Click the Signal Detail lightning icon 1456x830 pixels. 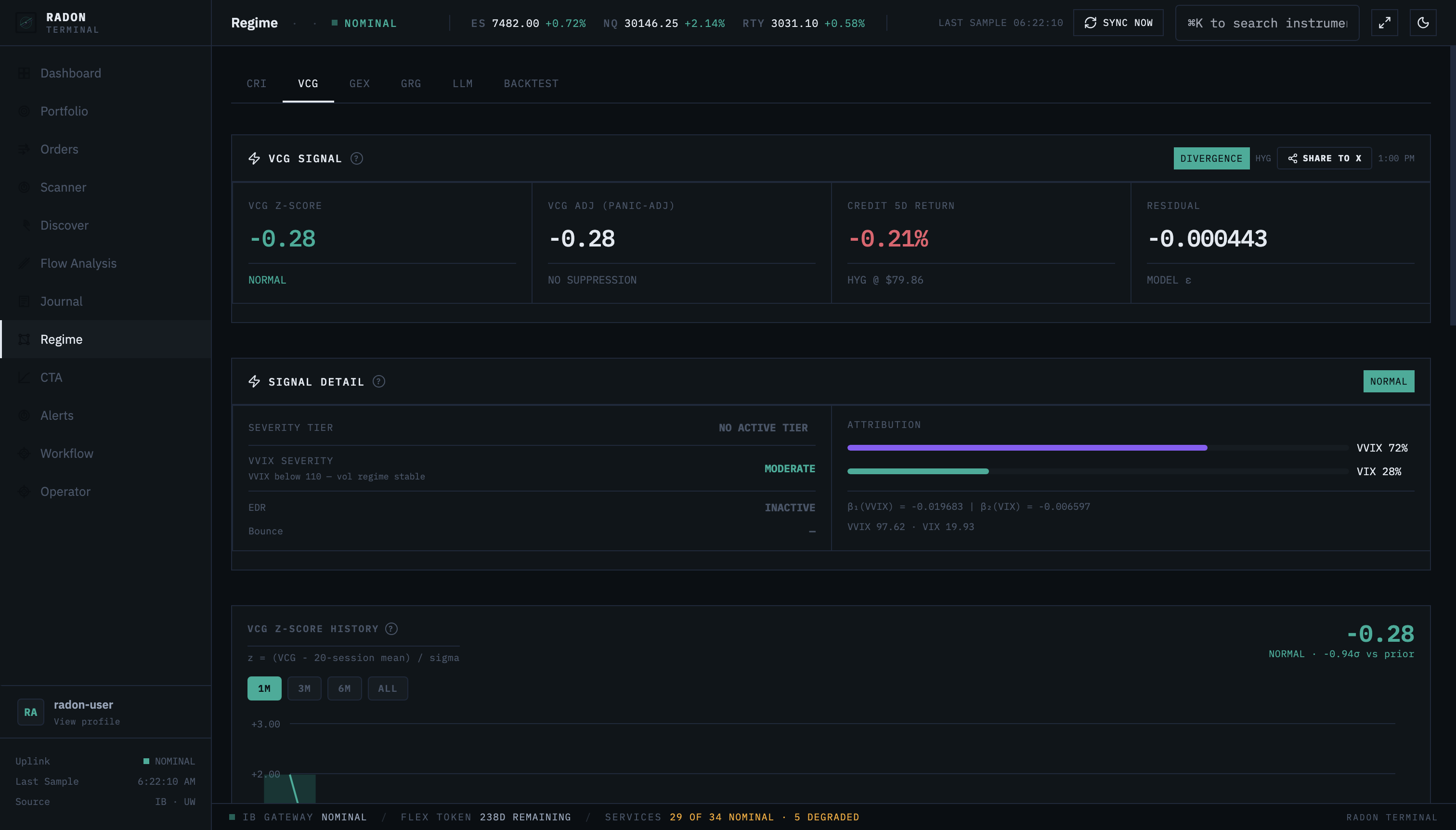pyautogui.click(x=254, y=381)
